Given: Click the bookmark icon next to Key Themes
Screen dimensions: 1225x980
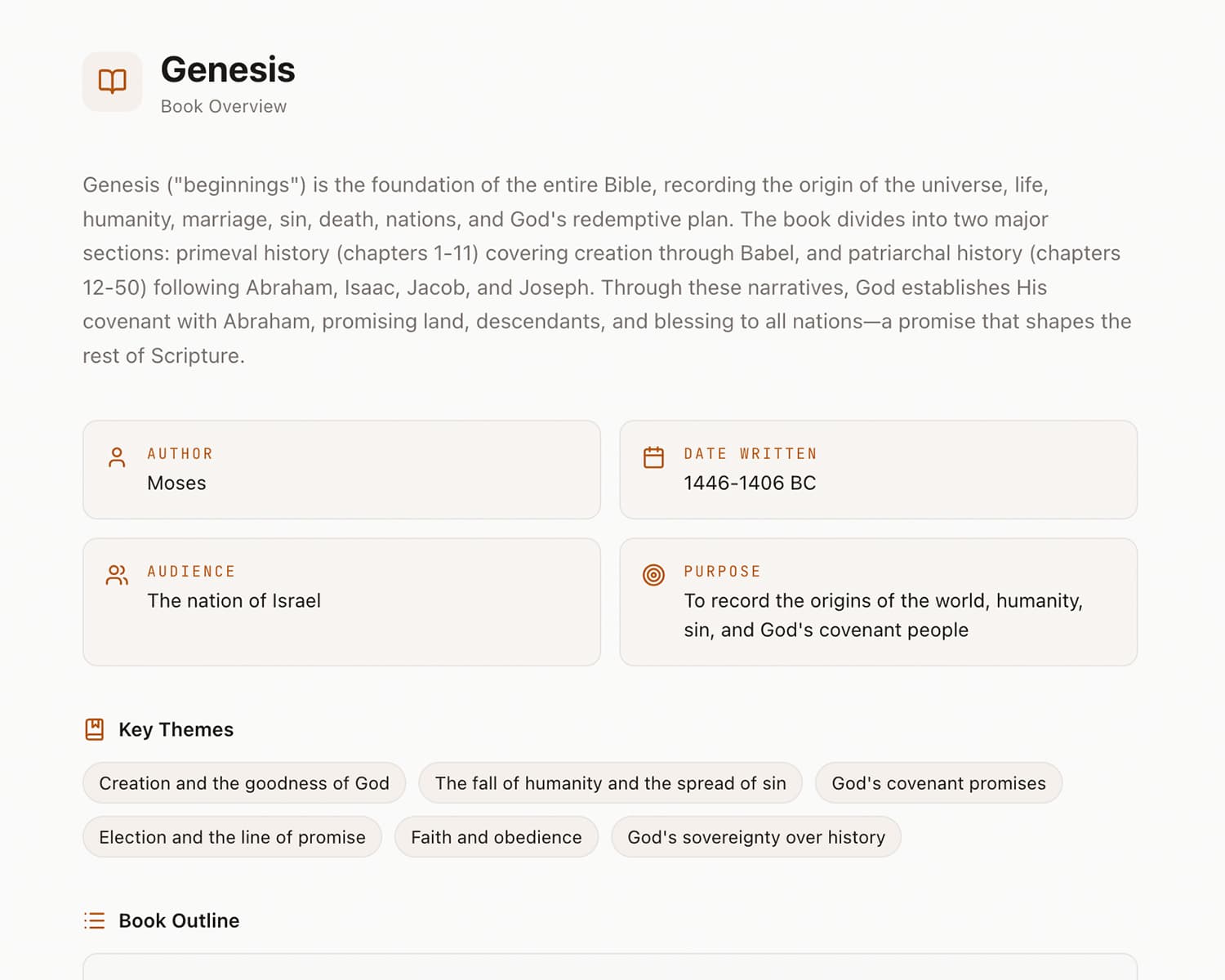Looking at the screenshot, I should [94, 728].
